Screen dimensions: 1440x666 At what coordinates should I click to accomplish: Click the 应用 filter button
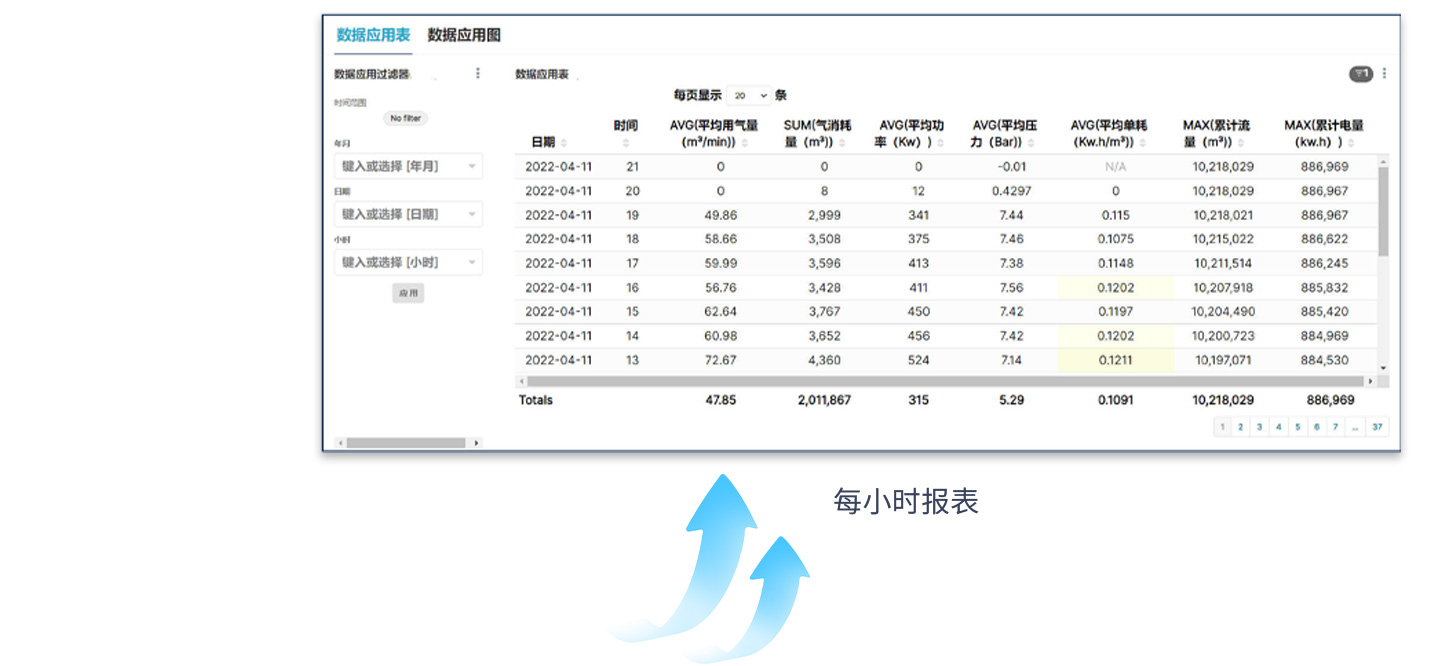pos(408,293)
